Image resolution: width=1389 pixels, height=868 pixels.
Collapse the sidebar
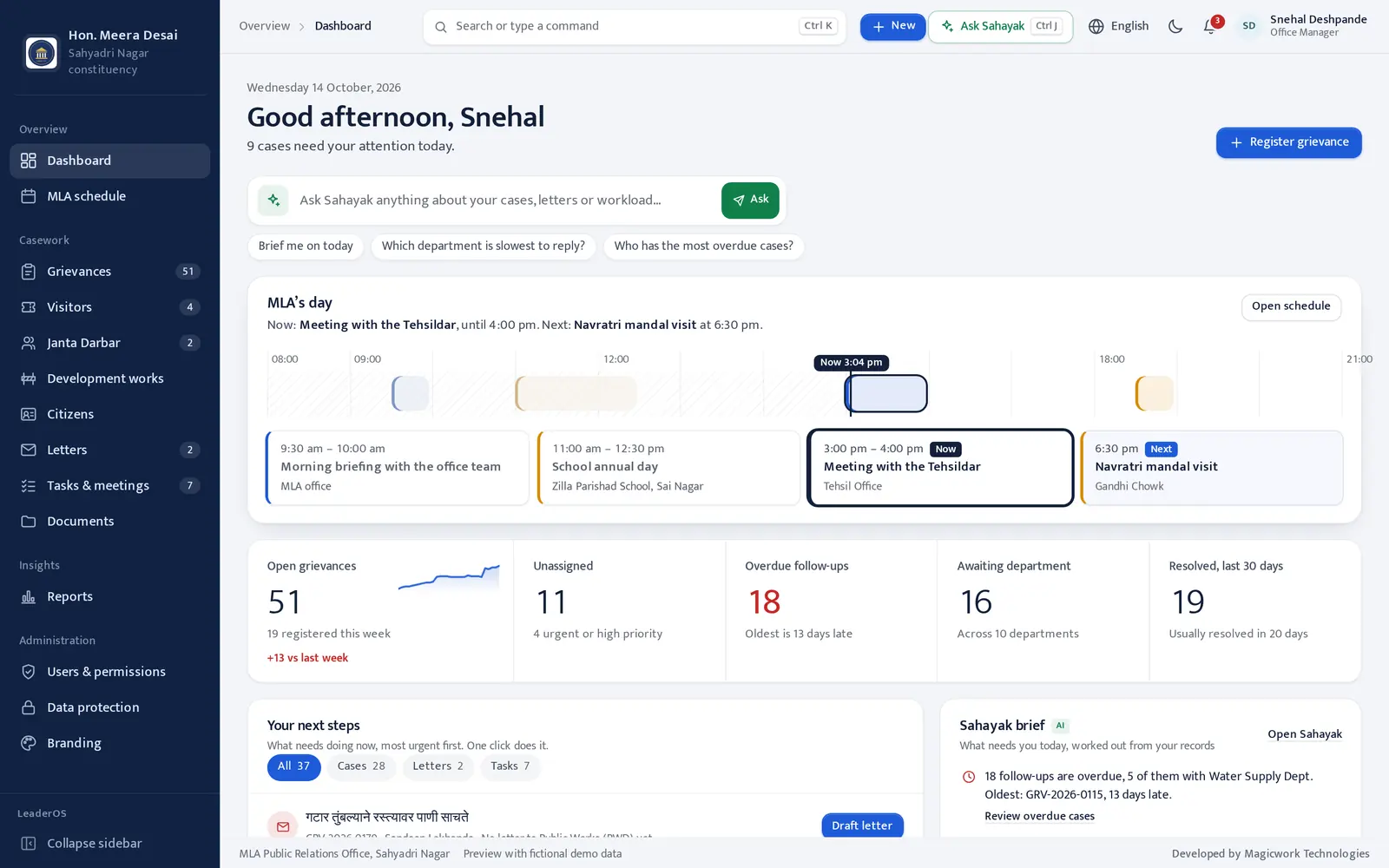109,844
